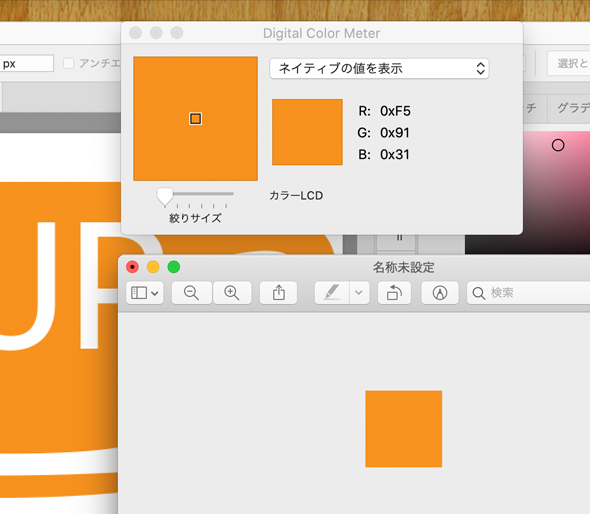Rotate the image using Preview's rotate icon

click(394, 293)
